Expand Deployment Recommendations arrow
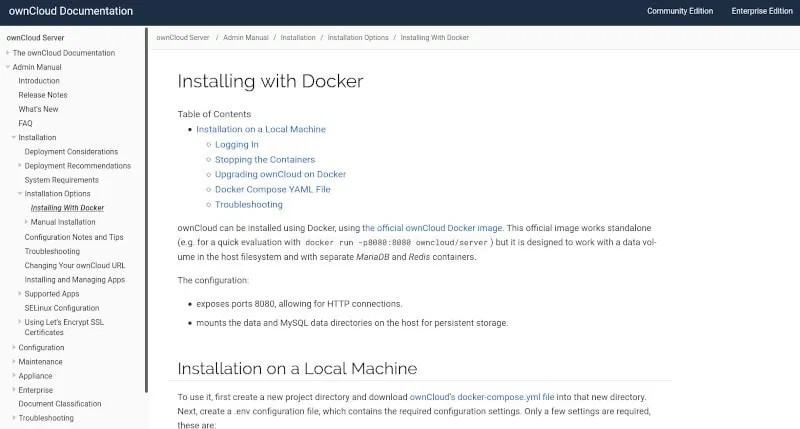Screen dimensions: 800x429 coord(20,165)
